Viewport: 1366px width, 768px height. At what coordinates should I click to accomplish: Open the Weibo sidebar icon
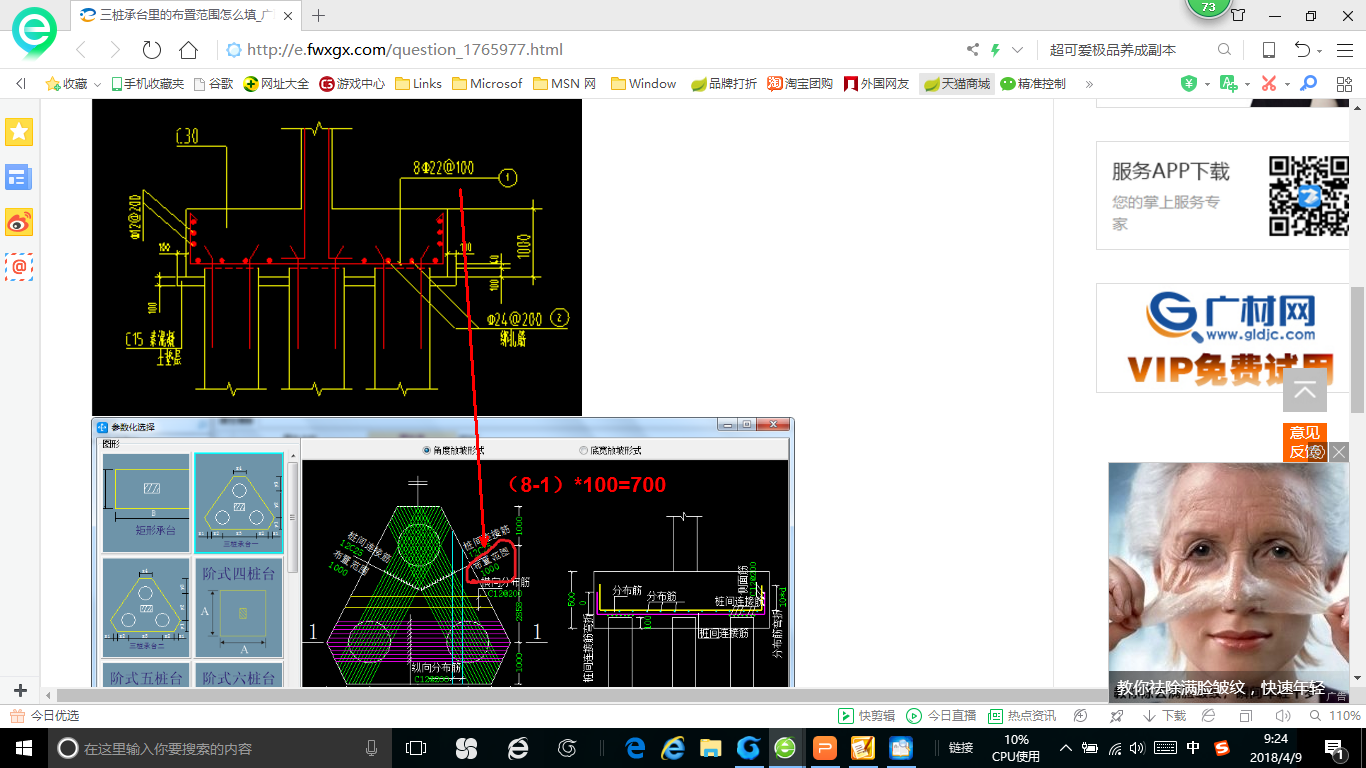coord(19,222)
